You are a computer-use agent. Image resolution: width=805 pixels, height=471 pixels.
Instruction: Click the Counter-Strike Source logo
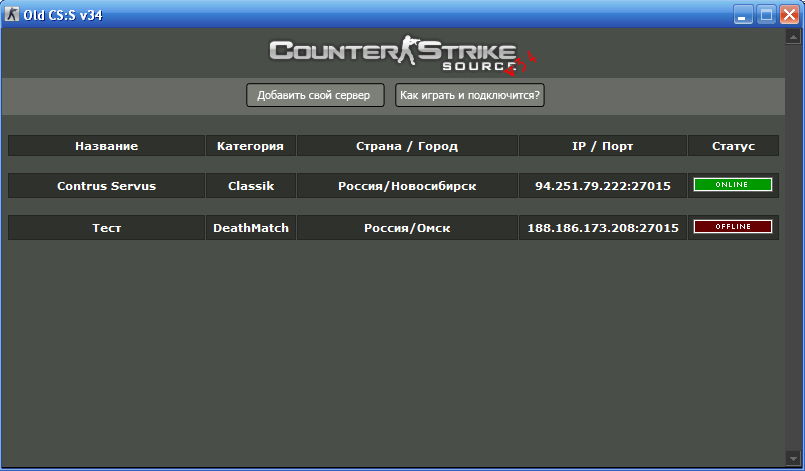click(404, 55)
